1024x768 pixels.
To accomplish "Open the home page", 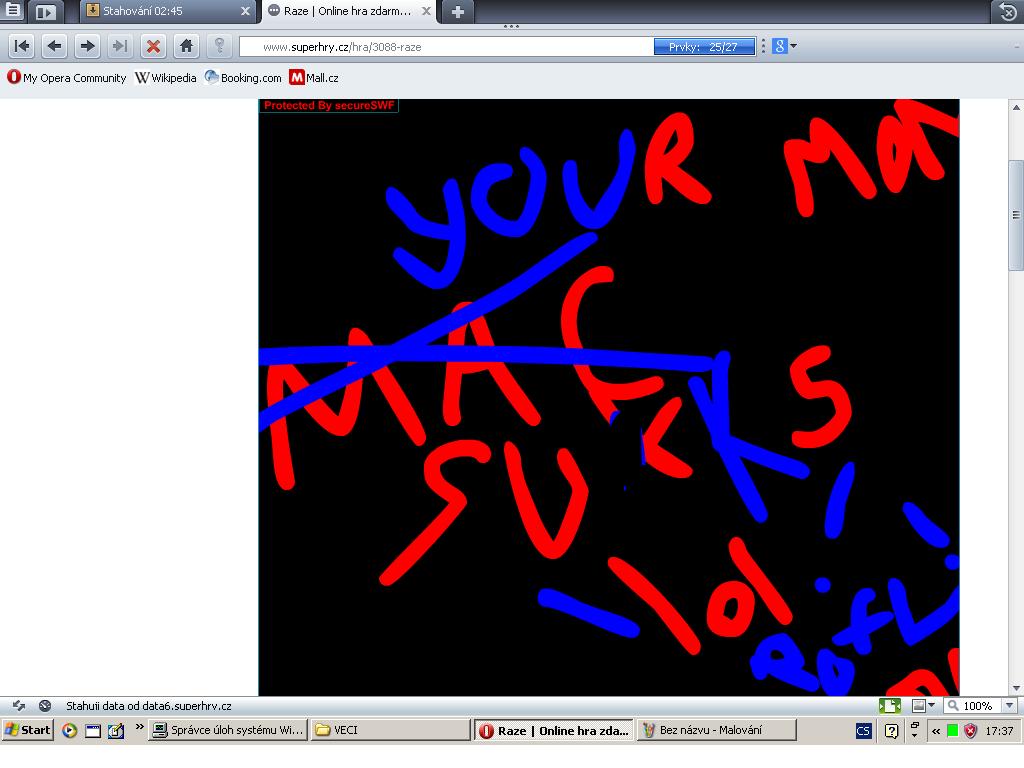I will [x=186, y=46].
